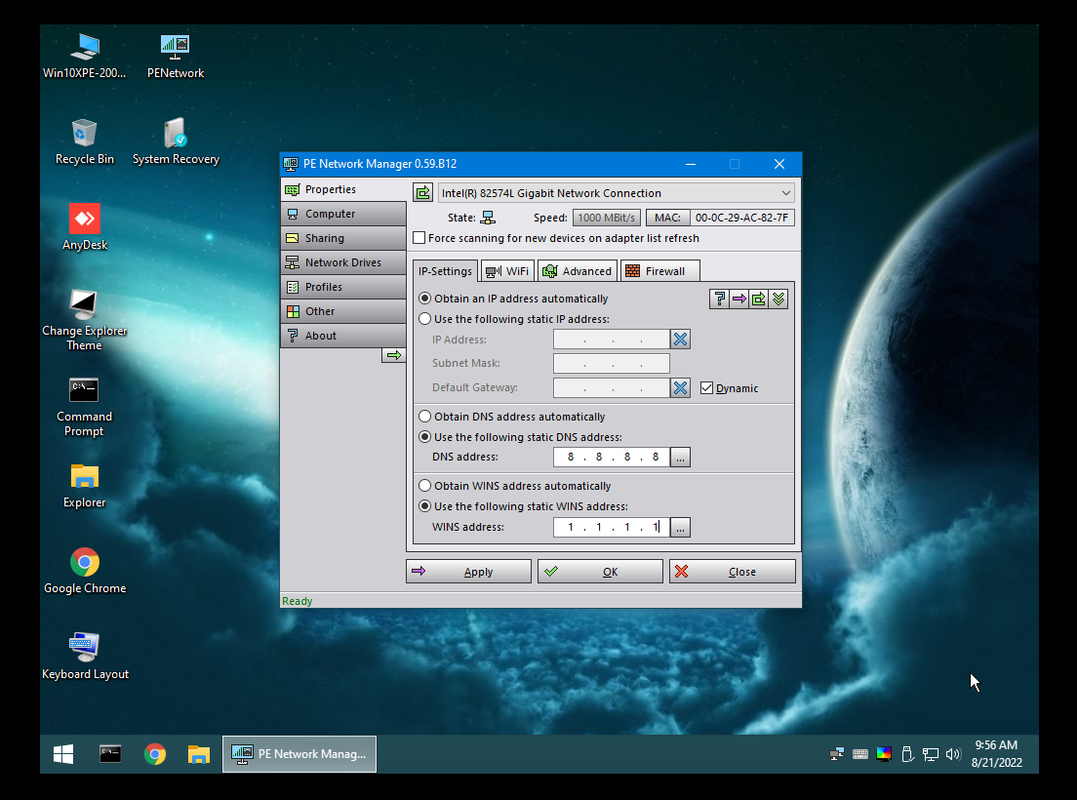Clear the Default Gateway with X icon
Screen dimensions: 1077x800
coord(680,388)
